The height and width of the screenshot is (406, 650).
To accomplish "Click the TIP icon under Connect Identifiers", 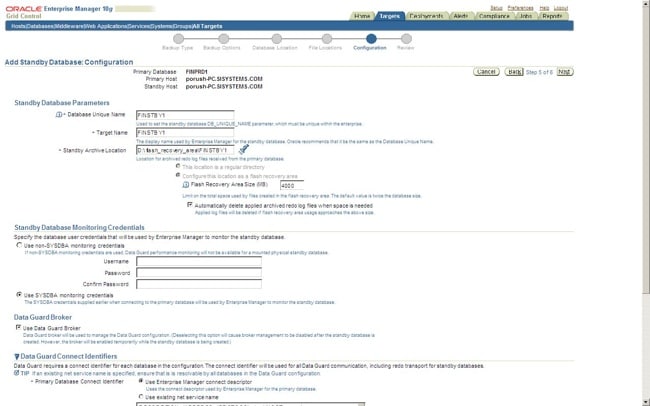I will [17, 373].
